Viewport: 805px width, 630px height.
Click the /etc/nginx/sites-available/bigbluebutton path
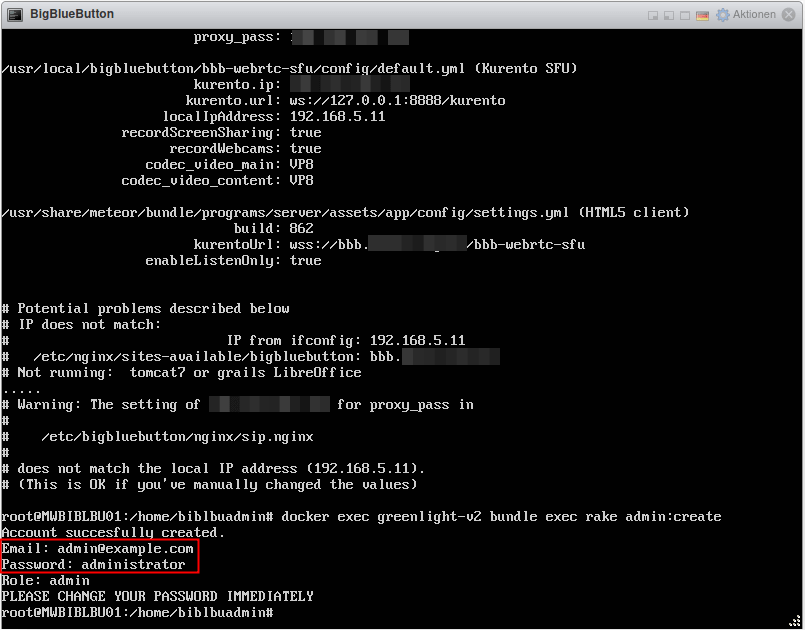(x=193, y=356)
